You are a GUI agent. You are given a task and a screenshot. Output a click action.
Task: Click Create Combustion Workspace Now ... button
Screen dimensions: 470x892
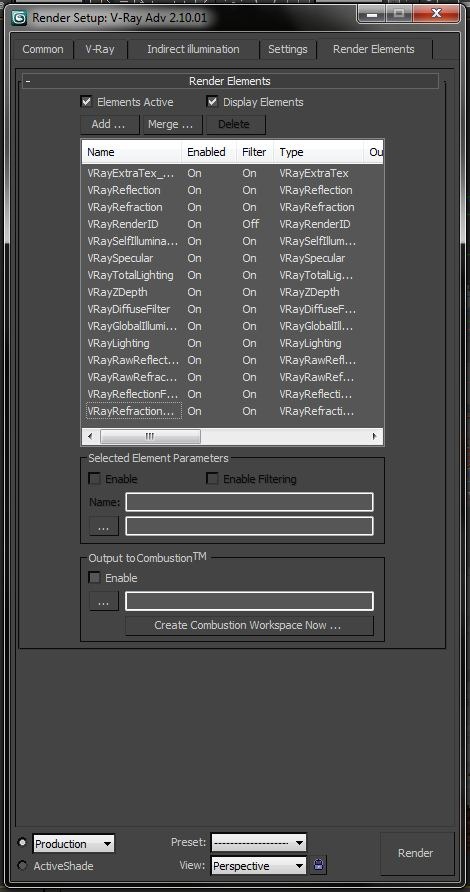pyautogui.click(x=249, y=625)
